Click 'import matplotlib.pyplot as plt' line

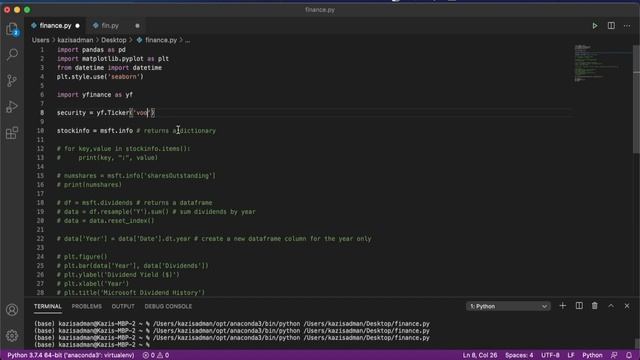(x=113, y=59)
